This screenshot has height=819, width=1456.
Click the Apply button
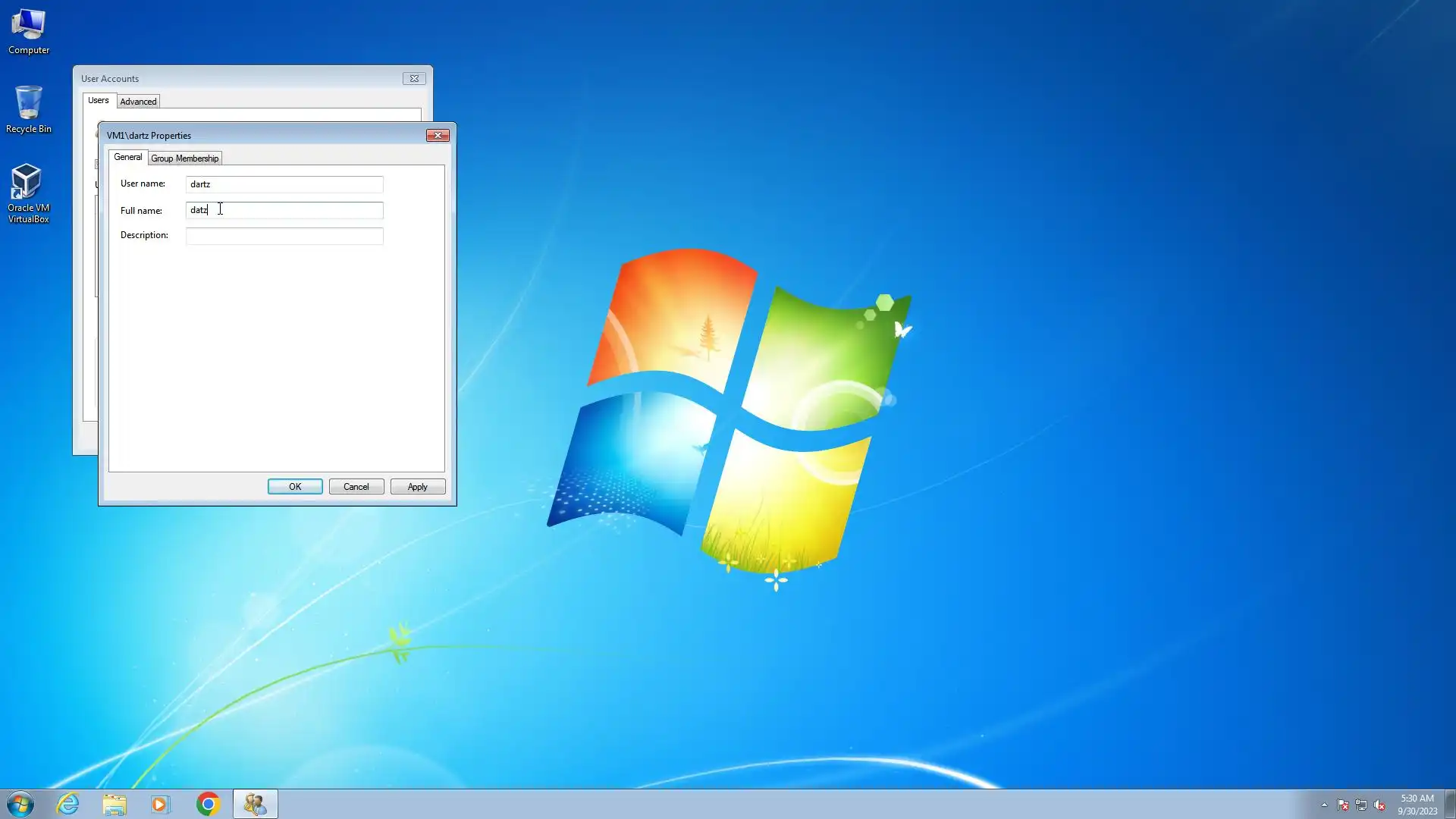[417, 487]
